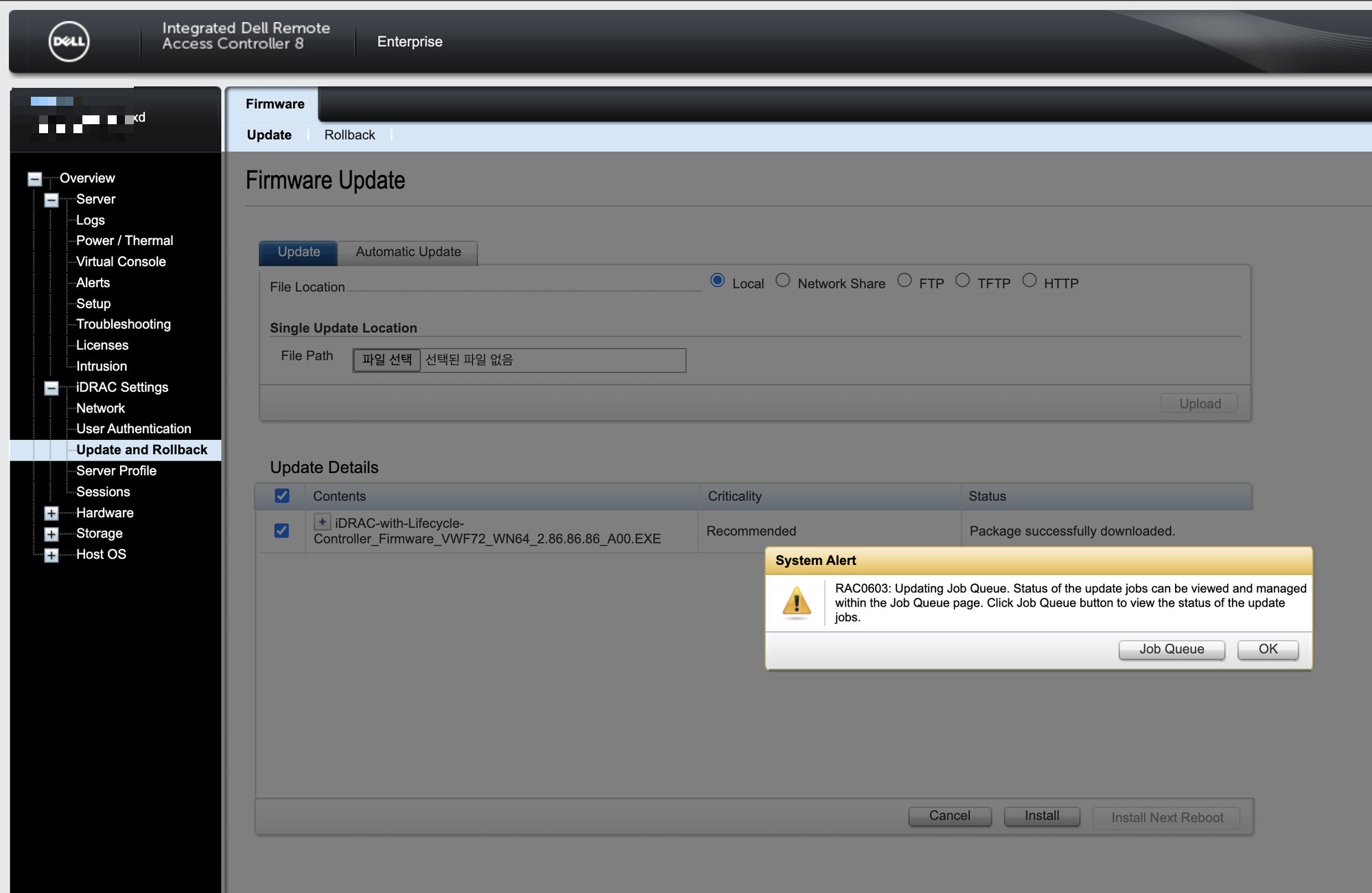Open Intrusion in the sidebar
This screenshot has height=893, width=1372.
coord(102,367)
